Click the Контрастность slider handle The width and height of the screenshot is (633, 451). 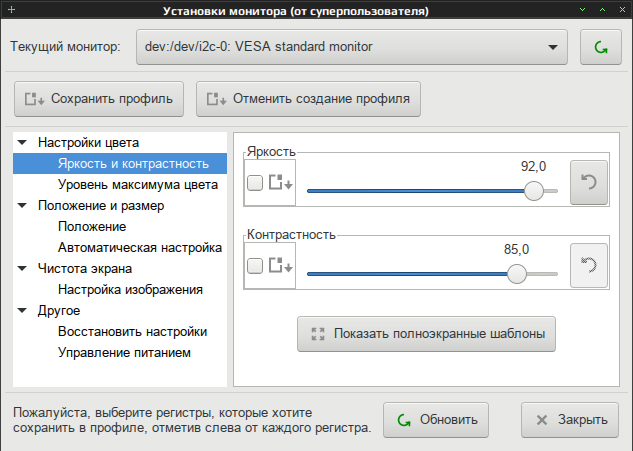517,274
